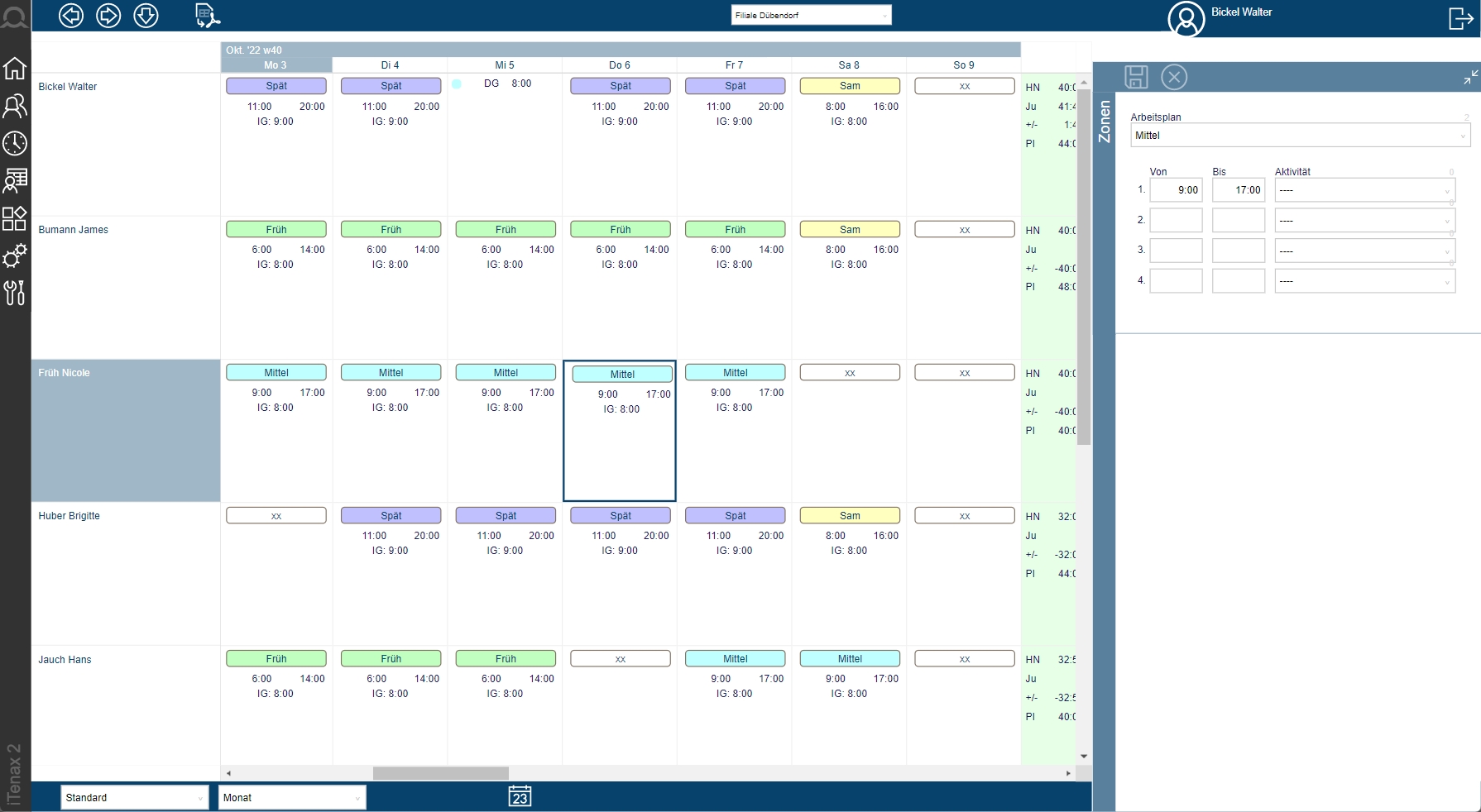Open the clock time-tracking icon
The width and height of the screenshot is (1481, 812).
(15, 144)
